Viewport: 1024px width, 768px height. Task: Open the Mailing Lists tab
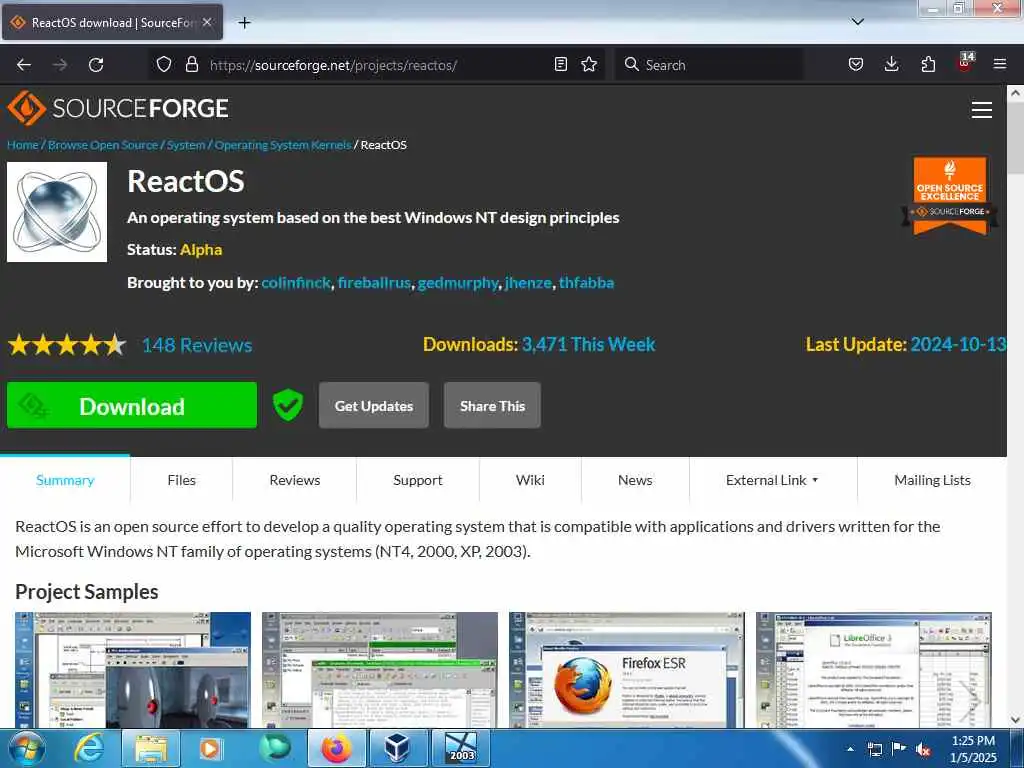pos(932,480)
